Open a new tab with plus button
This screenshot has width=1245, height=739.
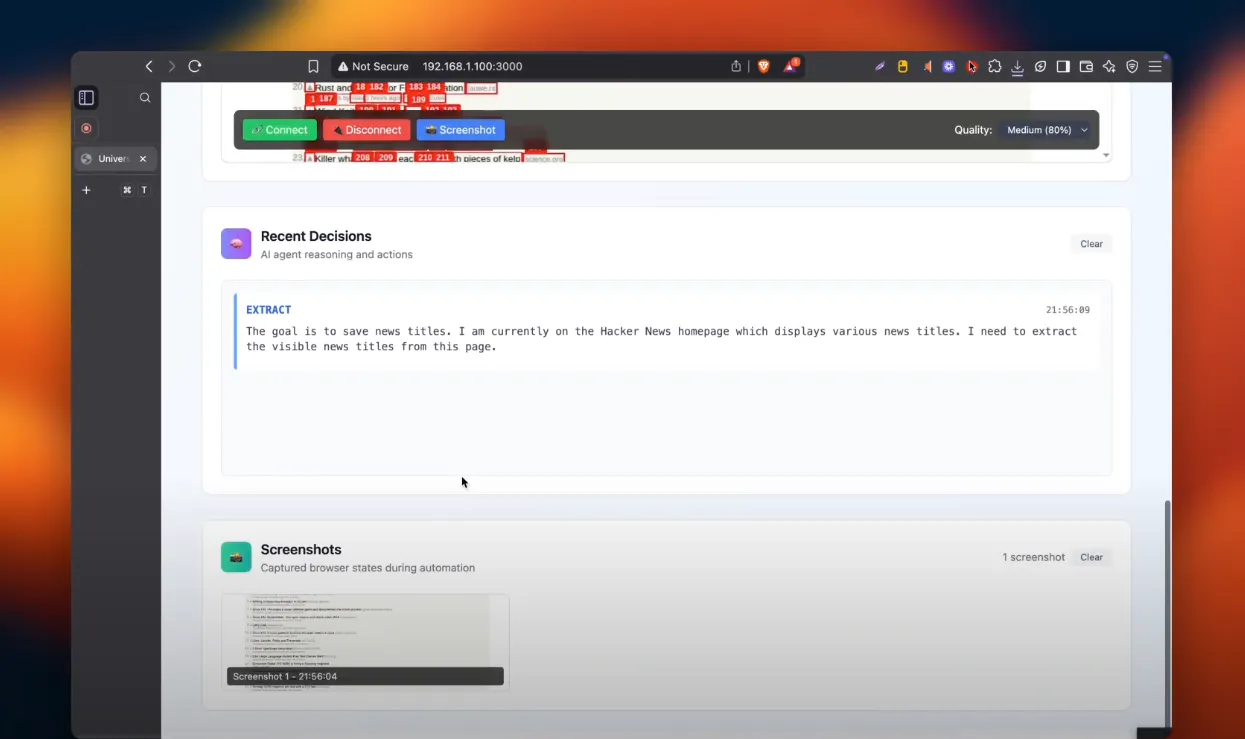point(86,190)
